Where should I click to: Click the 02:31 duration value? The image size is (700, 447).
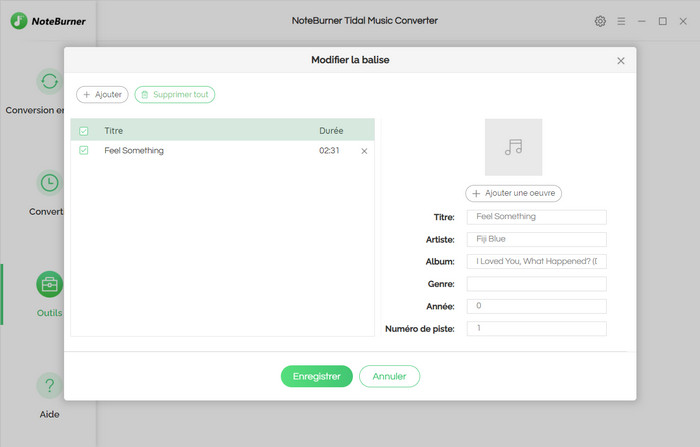point(329,150)
